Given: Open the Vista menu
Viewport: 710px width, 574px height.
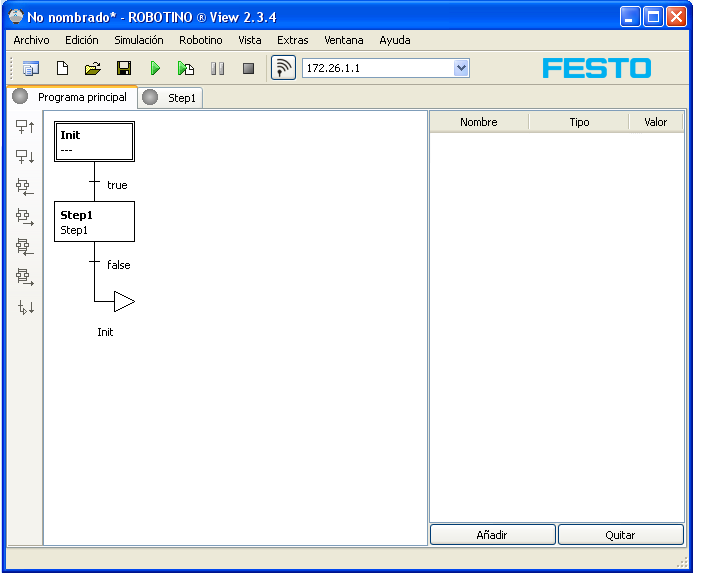Looking at the screenshot, I should pos(249,40).
